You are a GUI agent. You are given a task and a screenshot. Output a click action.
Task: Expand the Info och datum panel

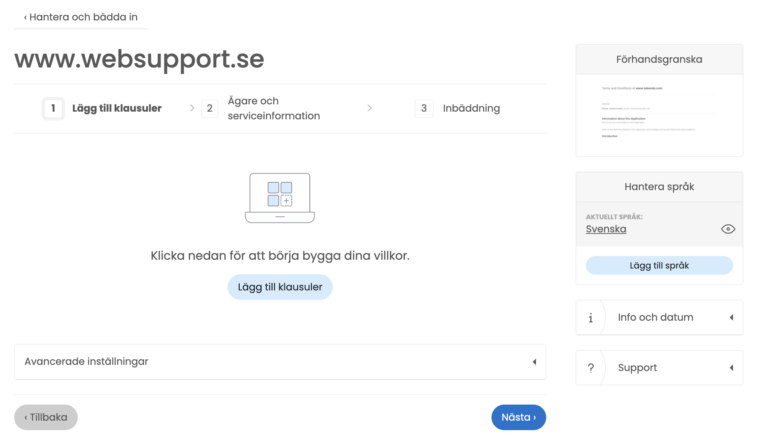tap(730, 318)
